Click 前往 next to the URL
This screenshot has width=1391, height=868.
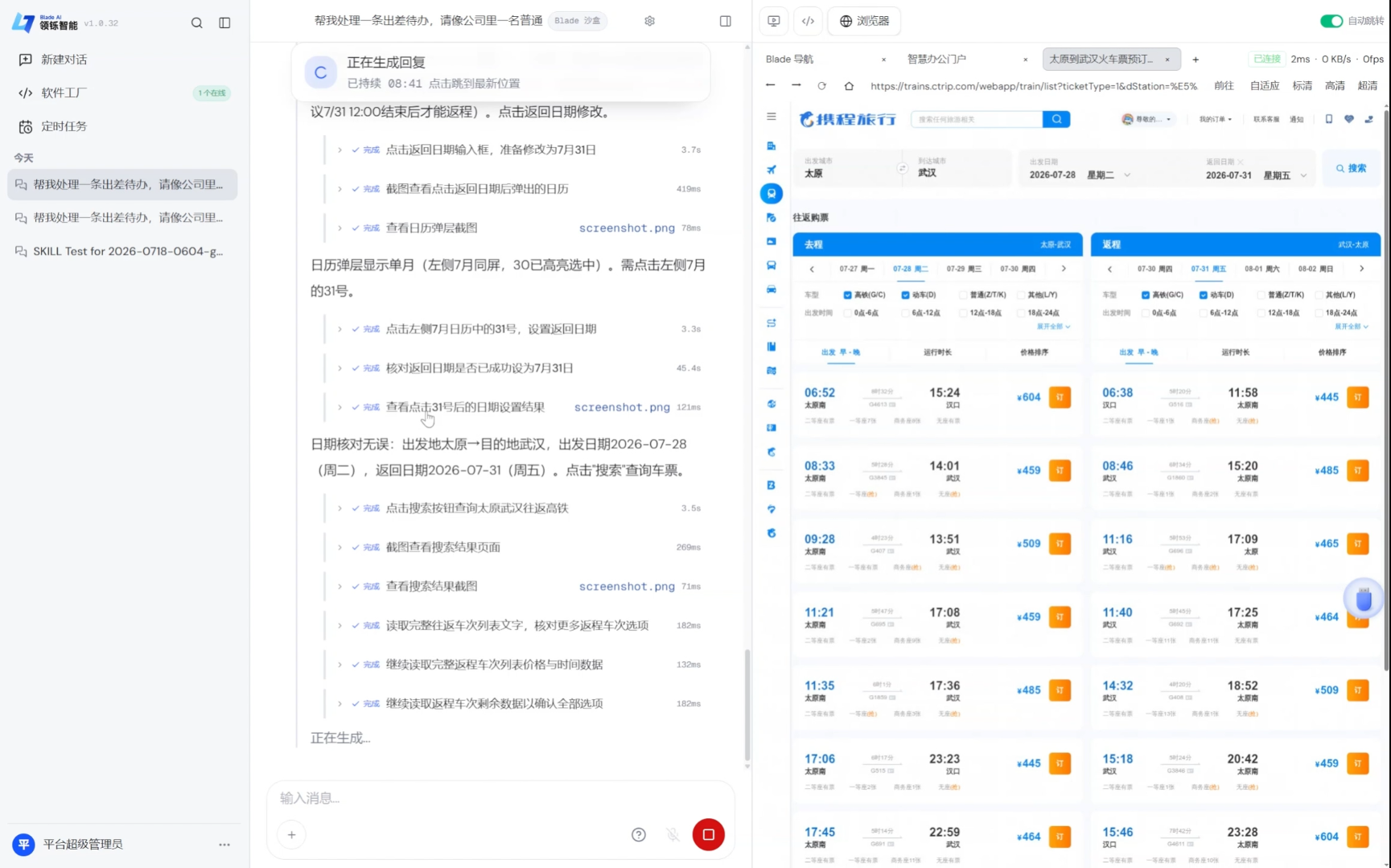(x=1224, y=85)
